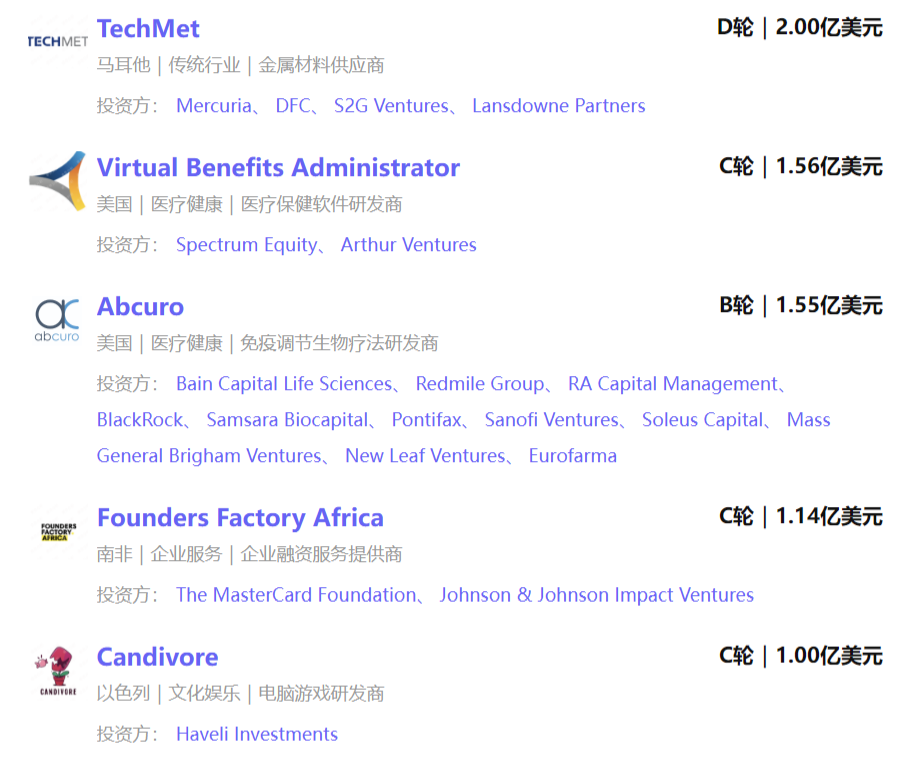The width and height of the screenshot is (909, 769).
Task: Open investor link Sanofi Ventures
Action: pyautogui.click(x=552, y=420)
